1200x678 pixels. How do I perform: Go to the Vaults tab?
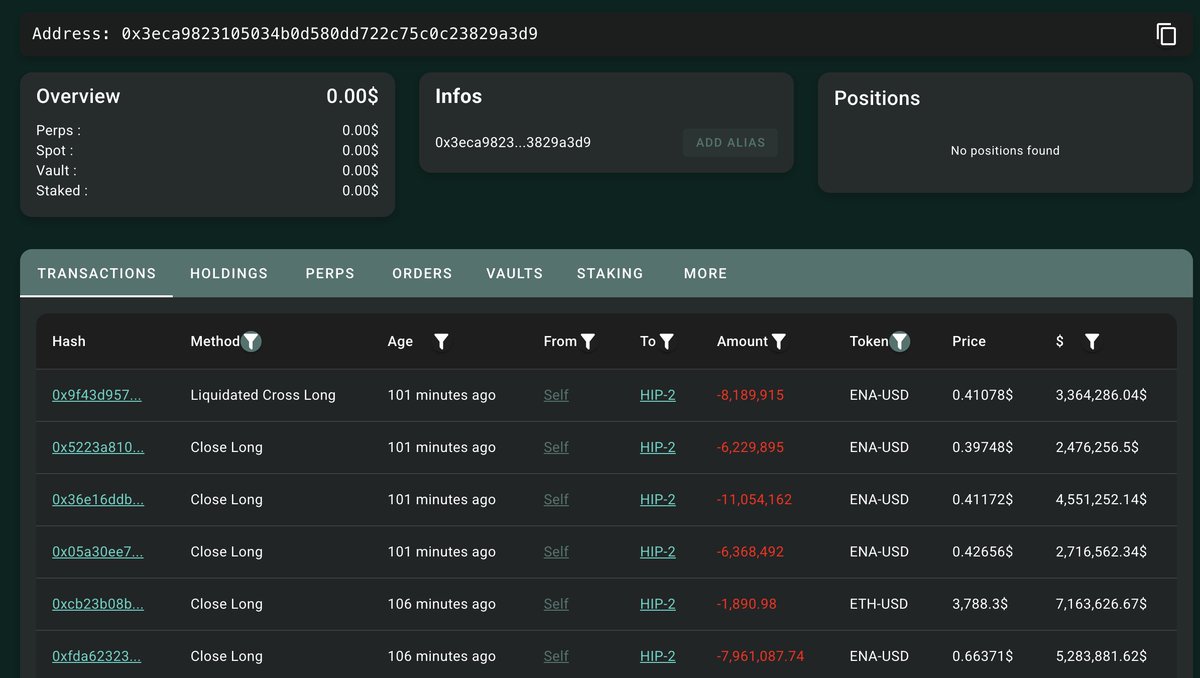(514, 273)
